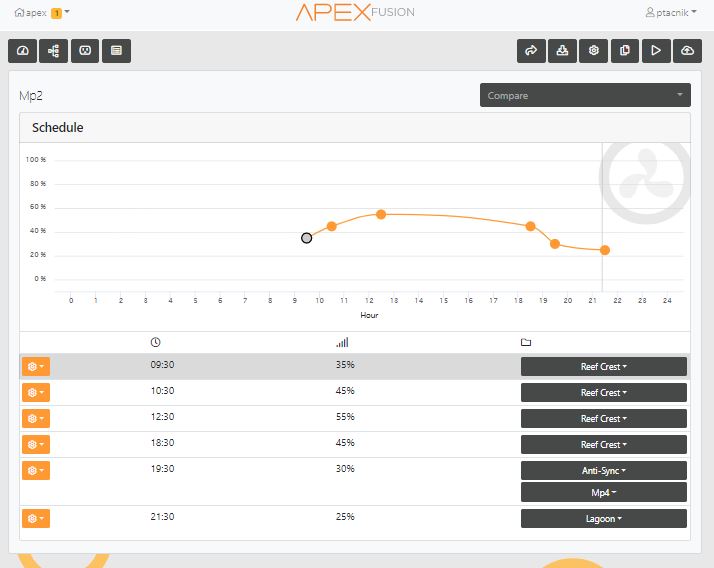Open gear menu for 21:30 row
This screenshot has height=568, width=714.
[36, 518]
